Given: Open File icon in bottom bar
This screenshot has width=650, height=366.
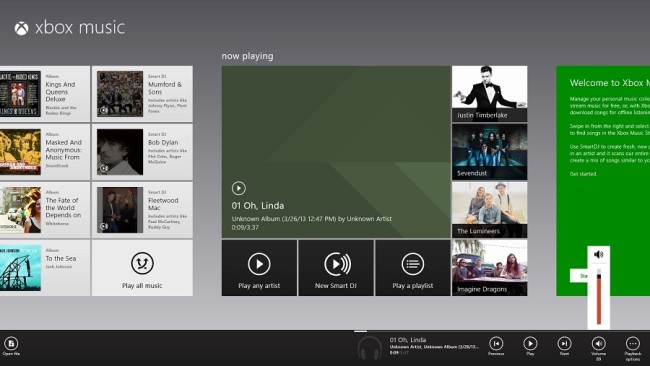Looking at the screenshot, I should [x=11, y=344].
